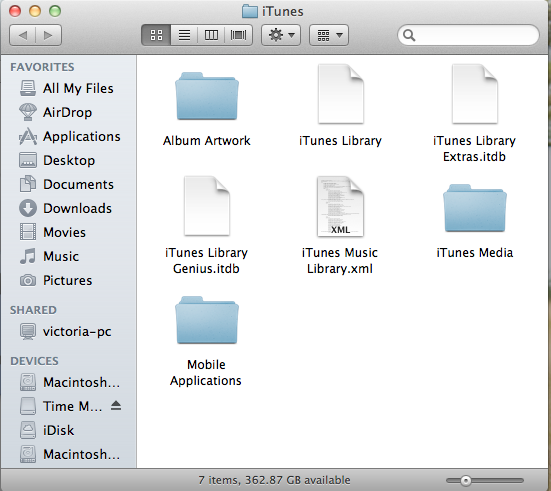Open AirDrop in the sidebar
The image size is (551, 491).
(69, 112)
